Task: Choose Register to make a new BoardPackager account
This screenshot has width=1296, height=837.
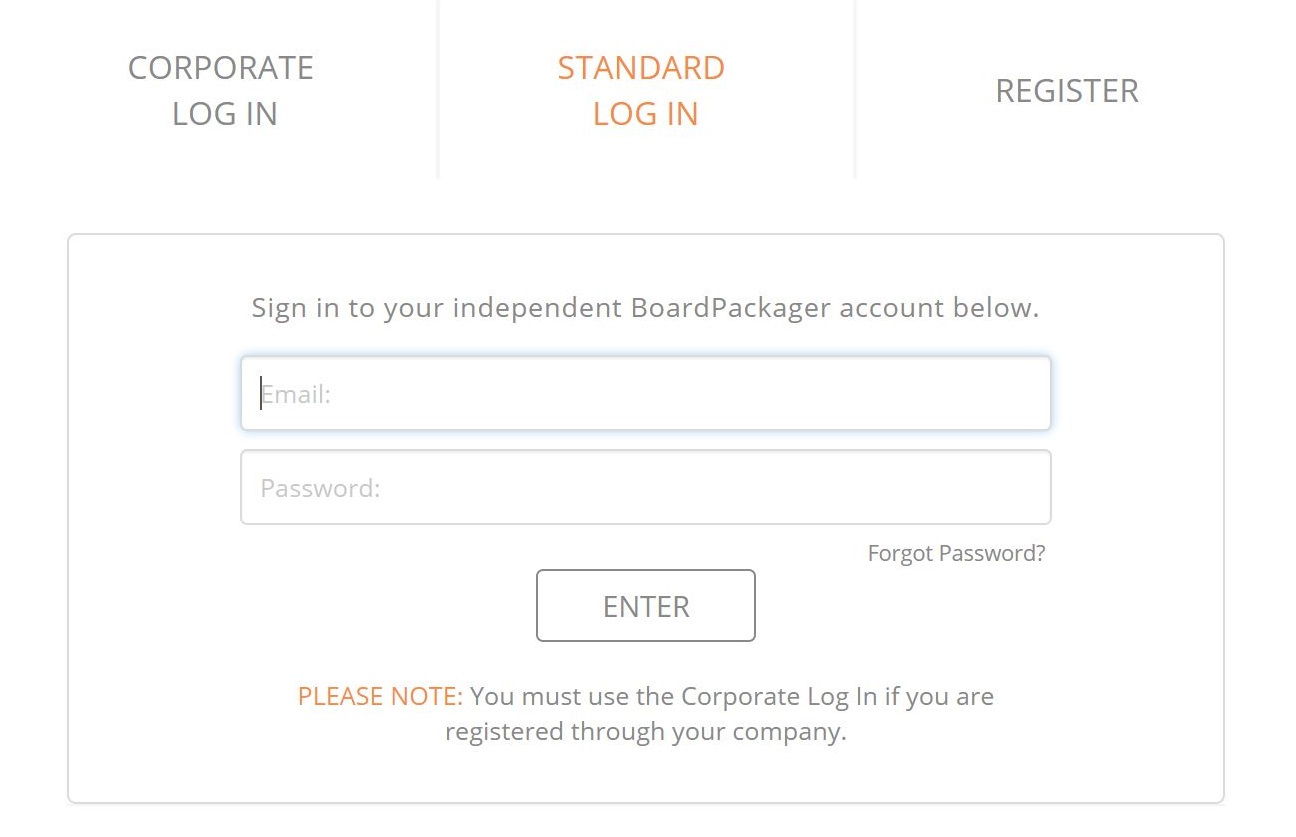Action: click(x=1067, y=90)
